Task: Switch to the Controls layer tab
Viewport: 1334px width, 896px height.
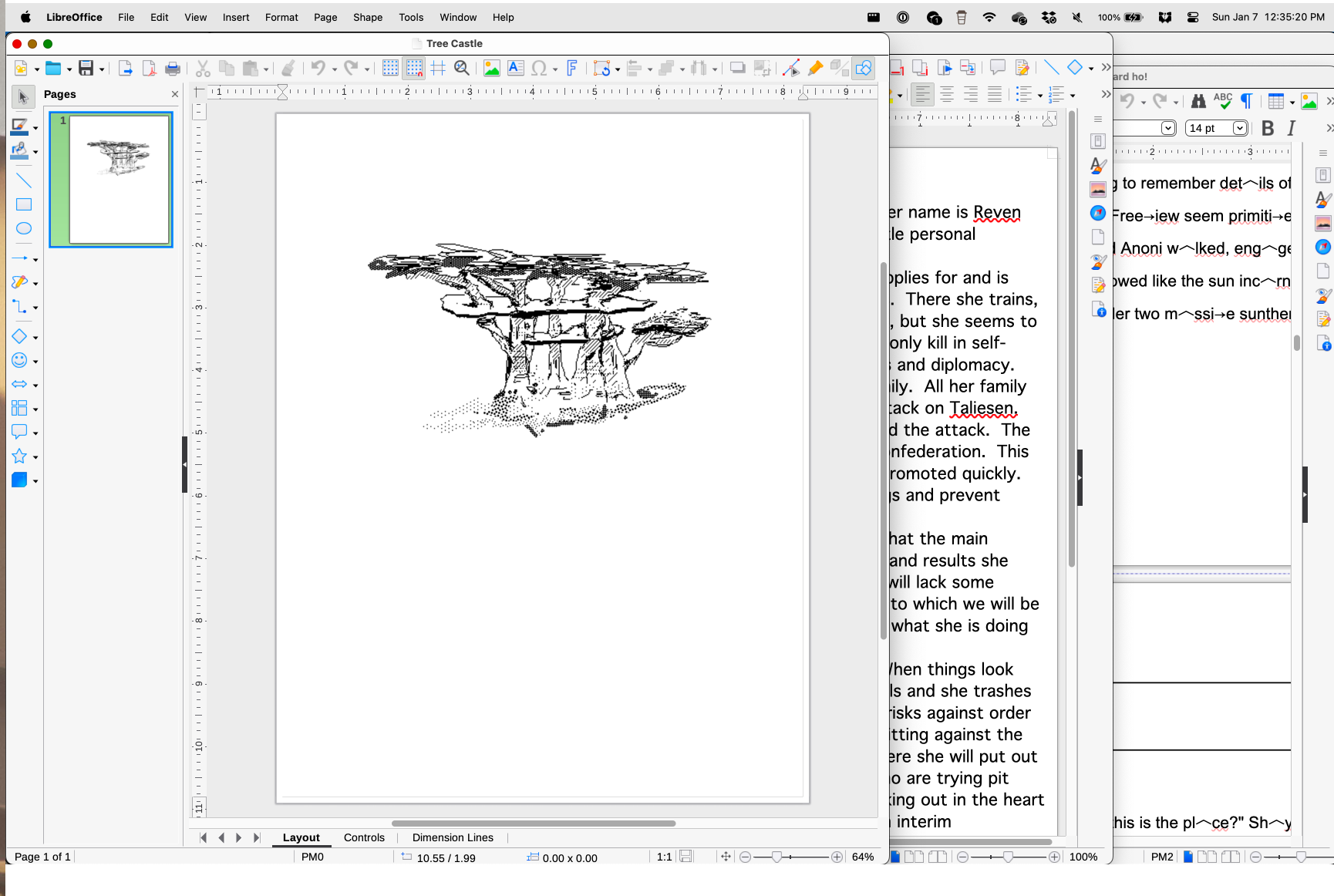Action: [364, 837]
